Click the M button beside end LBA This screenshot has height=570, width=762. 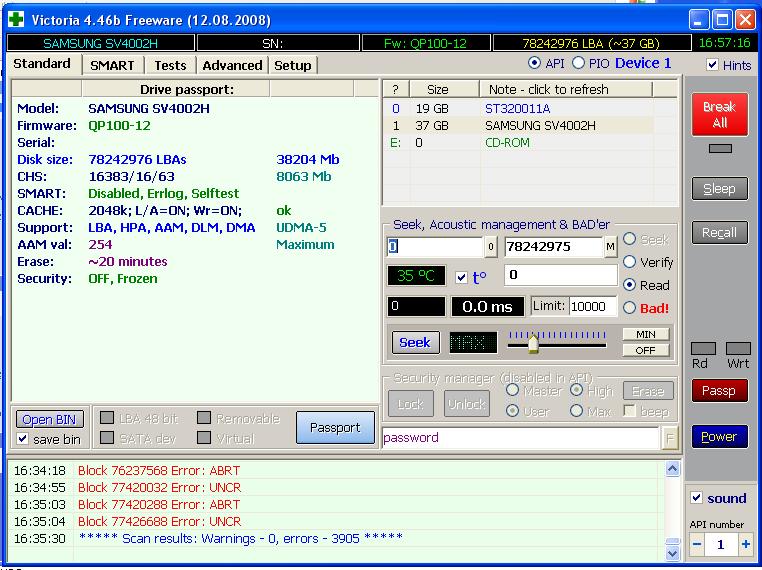[610, 247]
